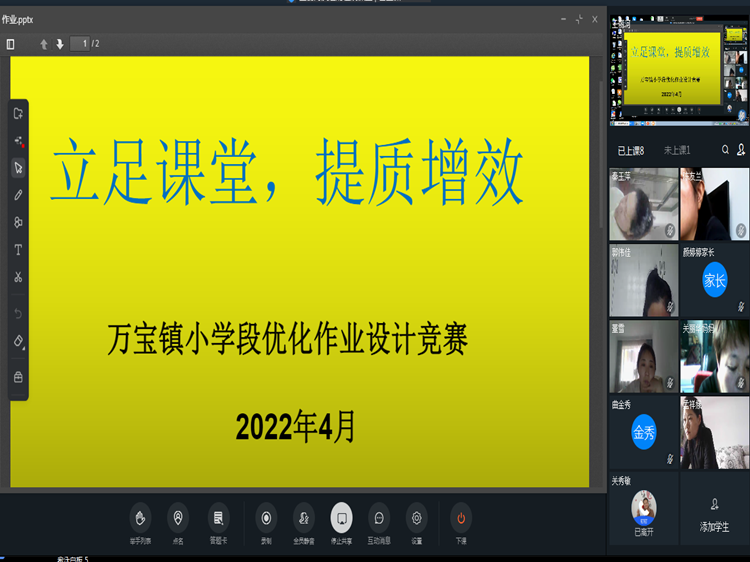750x562 pixels.
Task: Click the page number input field
Action: point(82,44)
